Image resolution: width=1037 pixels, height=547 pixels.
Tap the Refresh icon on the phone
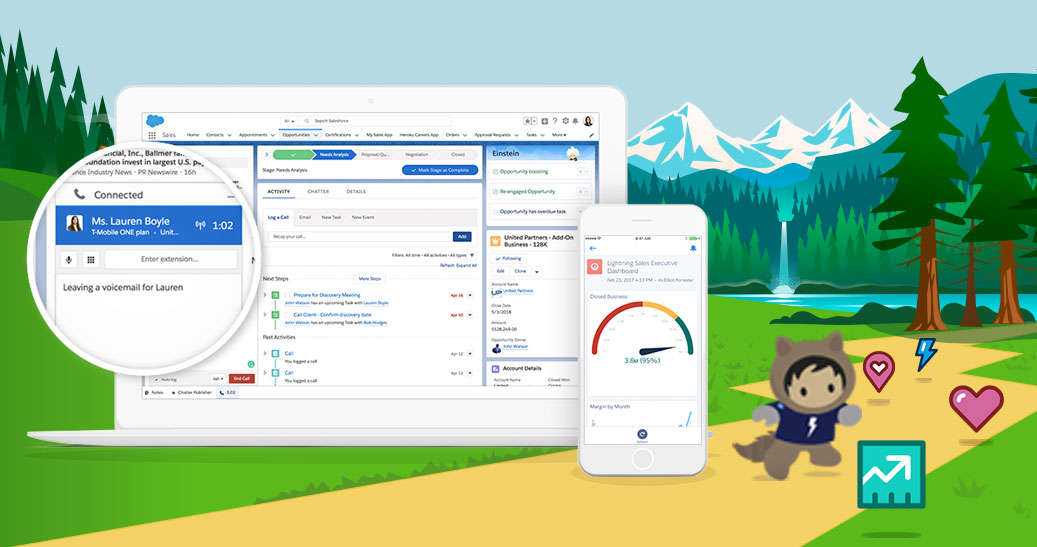coord(642,435)
